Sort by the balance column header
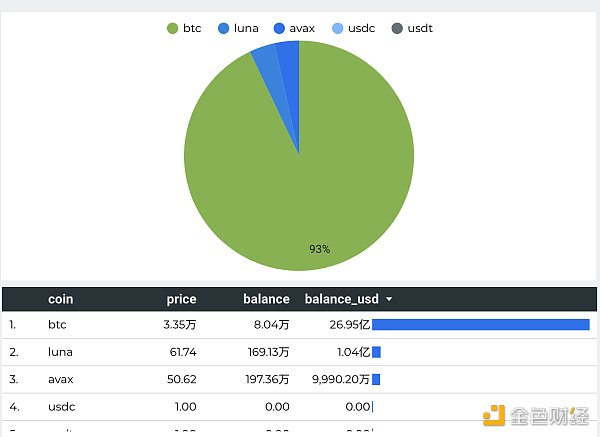The width and height of the screenshot is (600, 437). pyautogui.click(x=266, y=299)
